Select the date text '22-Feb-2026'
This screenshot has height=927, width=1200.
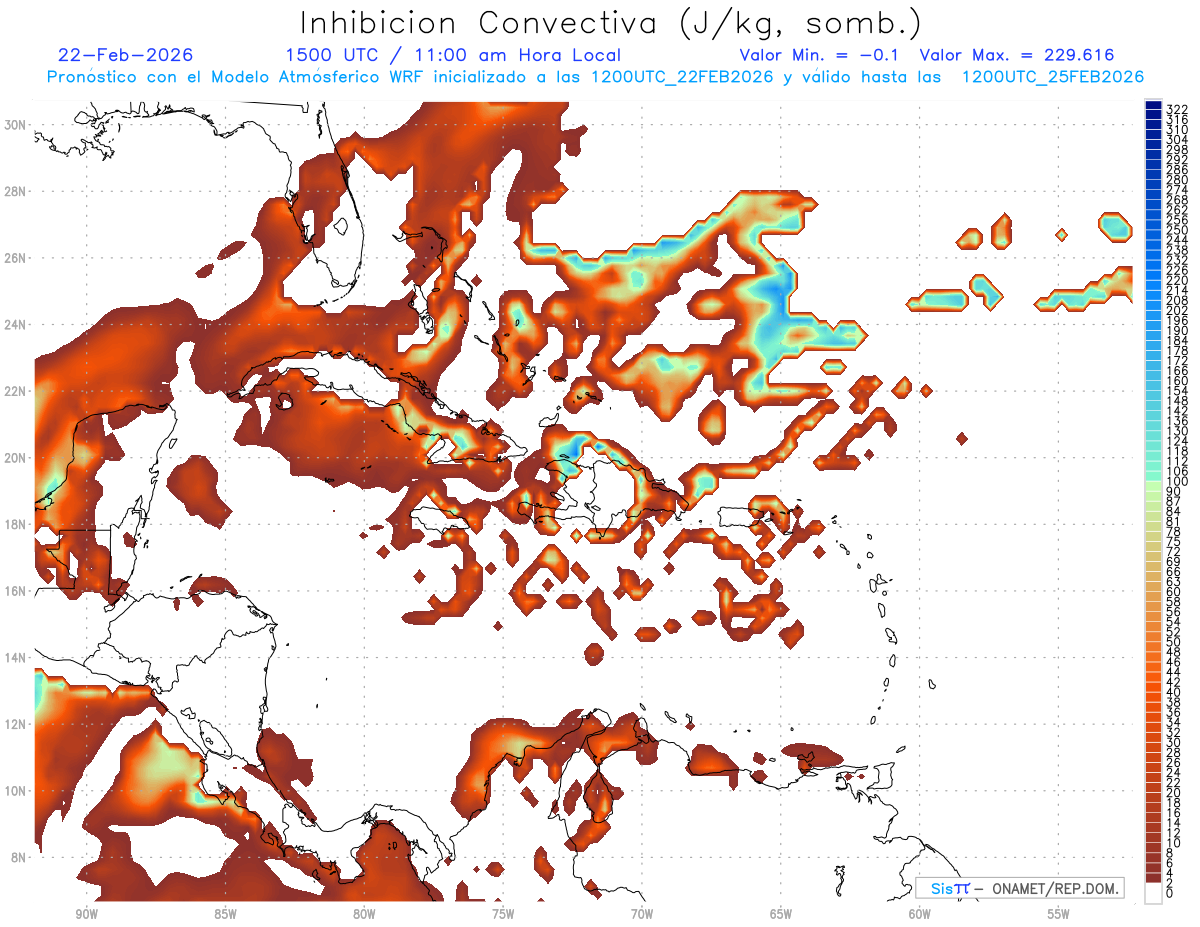pyautogui.click(x=126, y=55)
